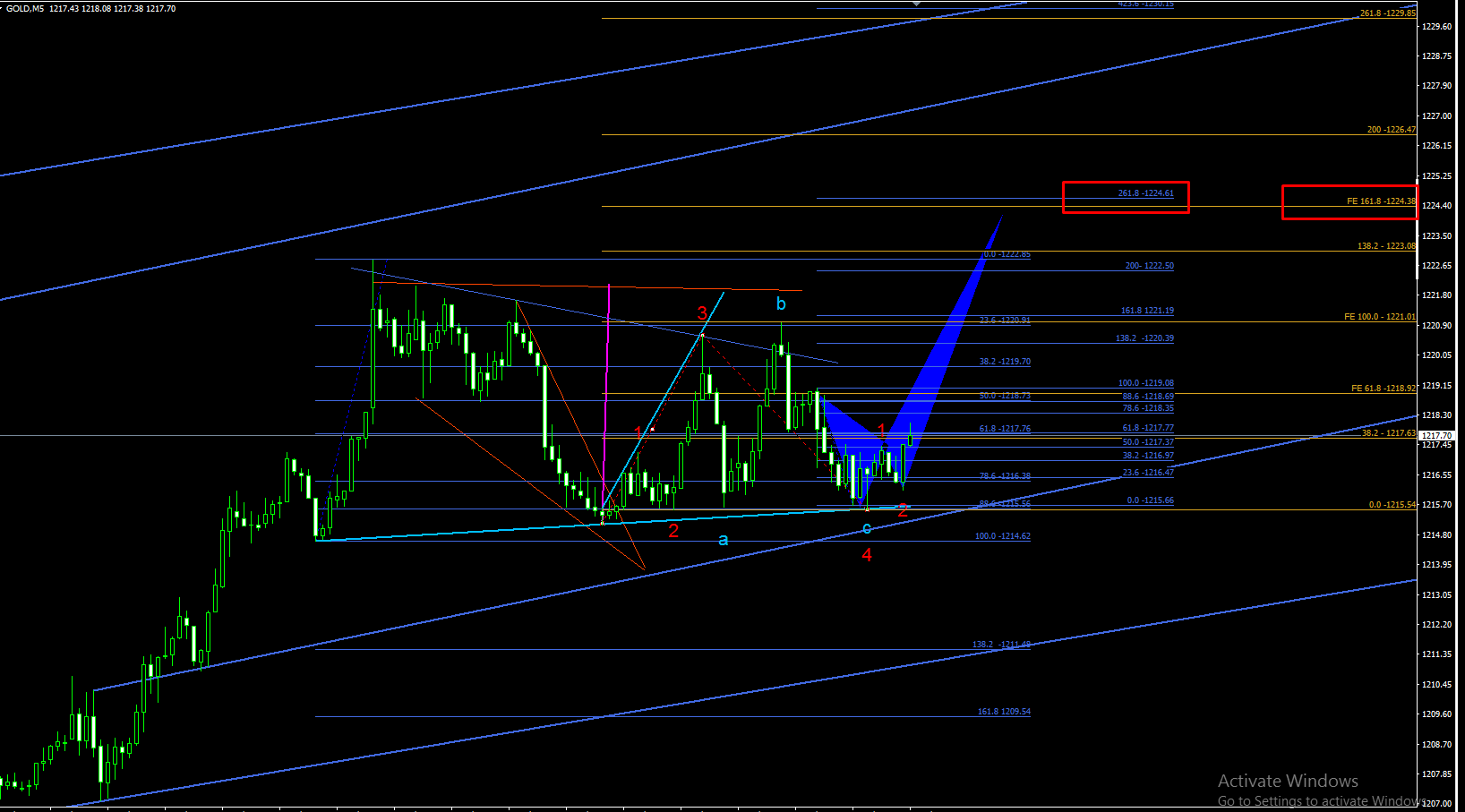The height and width of the screenshot is (812, 1465).
Task: Select the blue wave label 'a'
Action: pyautogui.click(x=724, y=540)
